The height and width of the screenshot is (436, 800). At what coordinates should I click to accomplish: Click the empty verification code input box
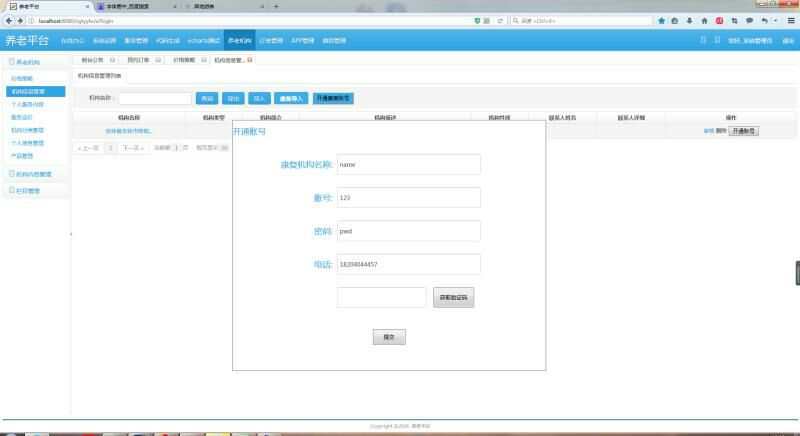click(x=381, y=298)
